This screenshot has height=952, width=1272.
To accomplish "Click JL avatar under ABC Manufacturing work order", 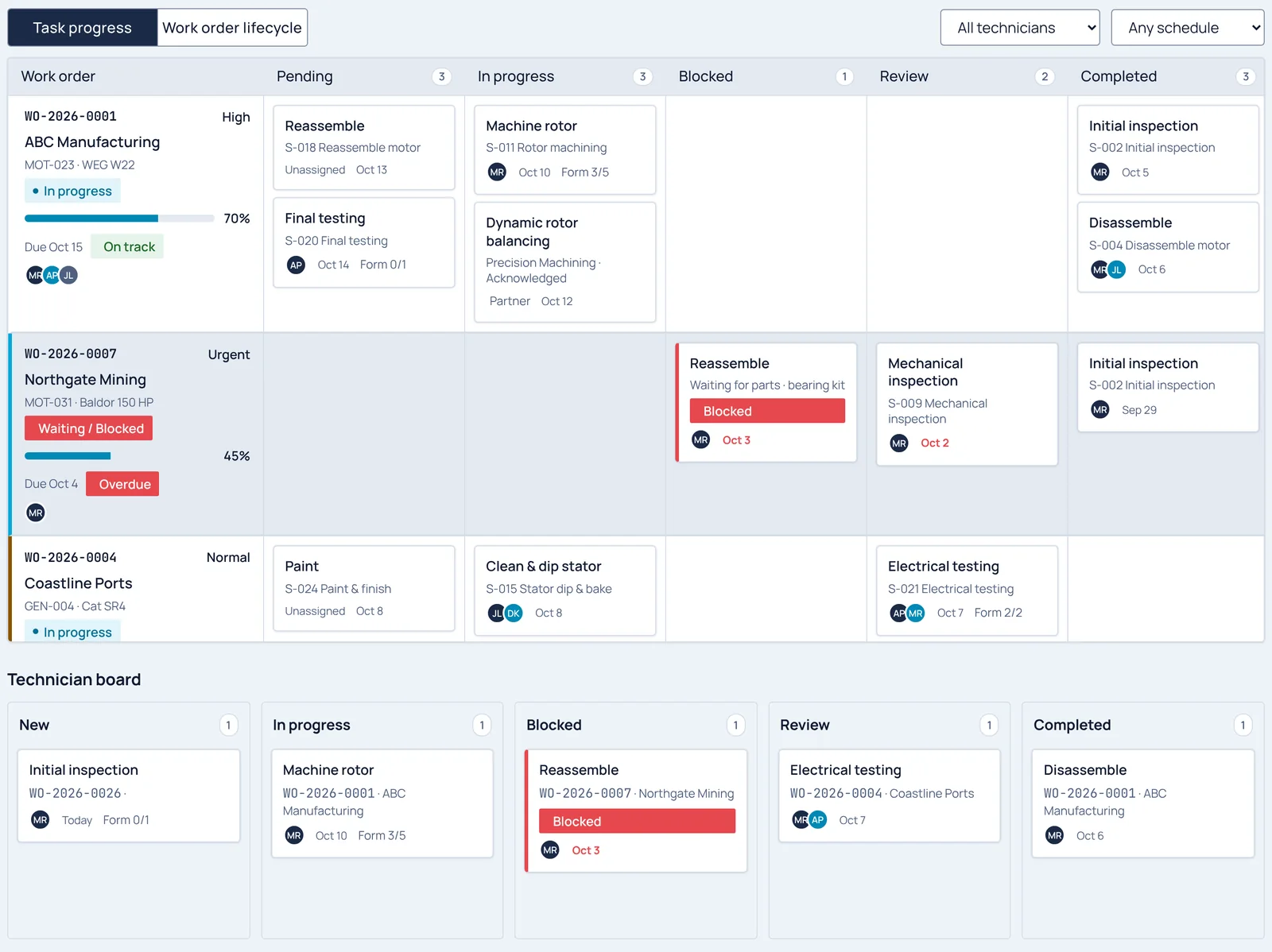I will tap(69, 275).
